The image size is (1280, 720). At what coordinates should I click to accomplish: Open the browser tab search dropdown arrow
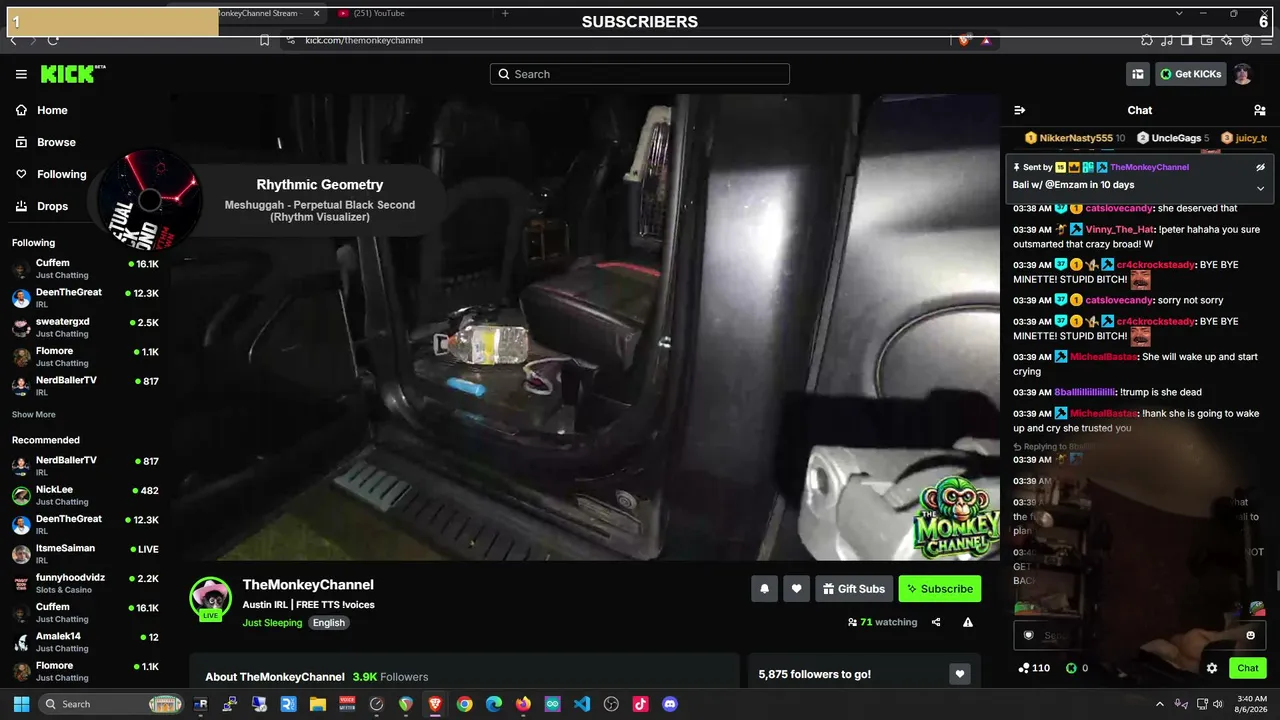click(x=1179, y=13)
